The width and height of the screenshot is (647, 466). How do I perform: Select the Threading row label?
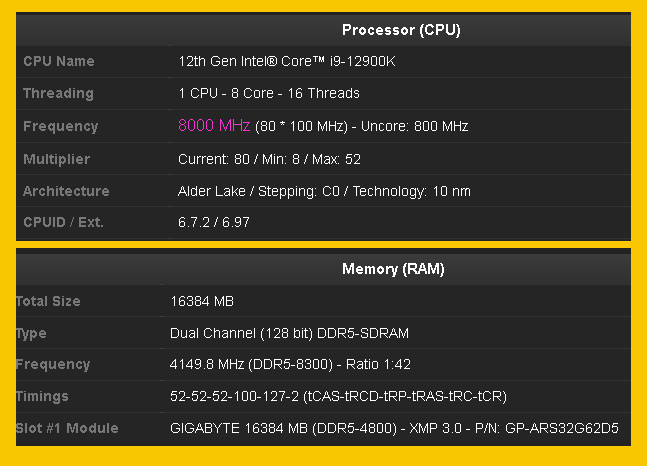click(58, 93)
